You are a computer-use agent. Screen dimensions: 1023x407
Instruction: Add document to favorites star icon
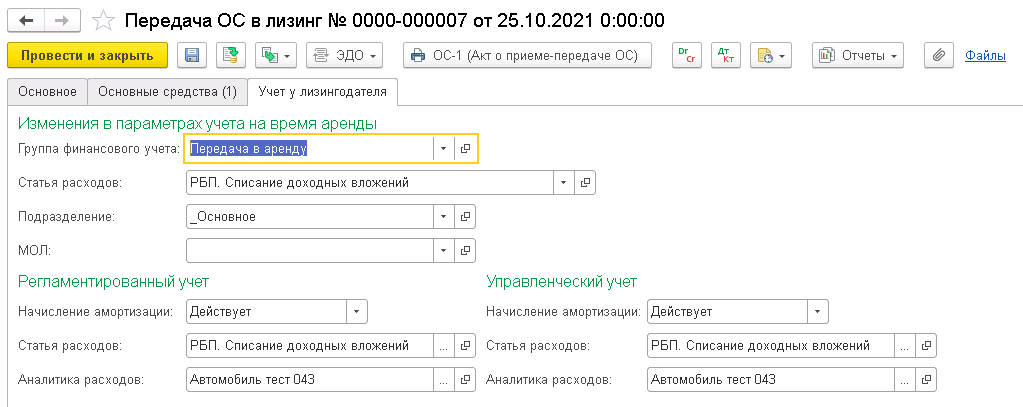103,20
